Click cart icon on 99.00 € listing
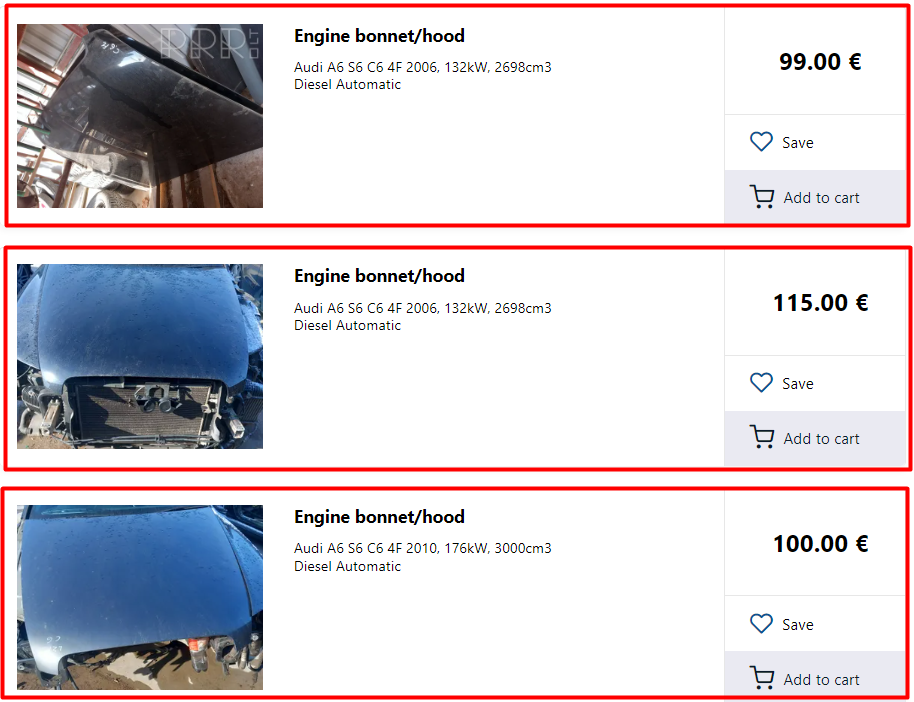 (x=762, y=198)
